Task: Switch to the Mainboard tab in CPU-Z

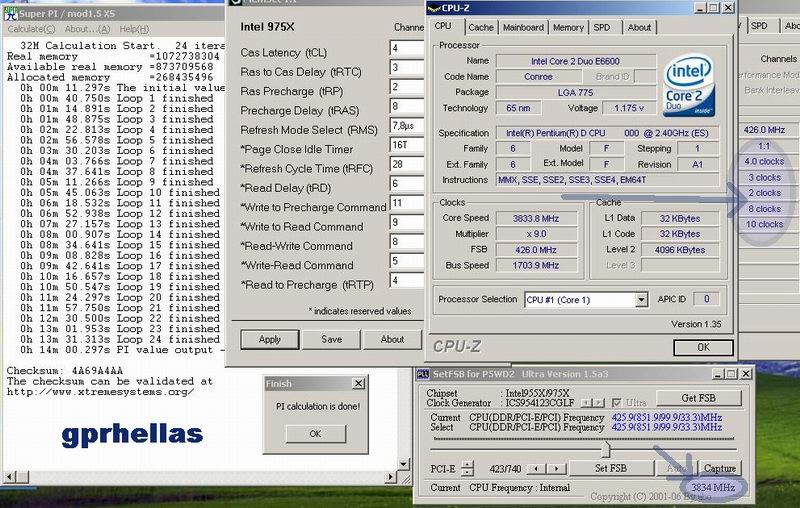Action: pyautogui.click(x=523, y=28)
